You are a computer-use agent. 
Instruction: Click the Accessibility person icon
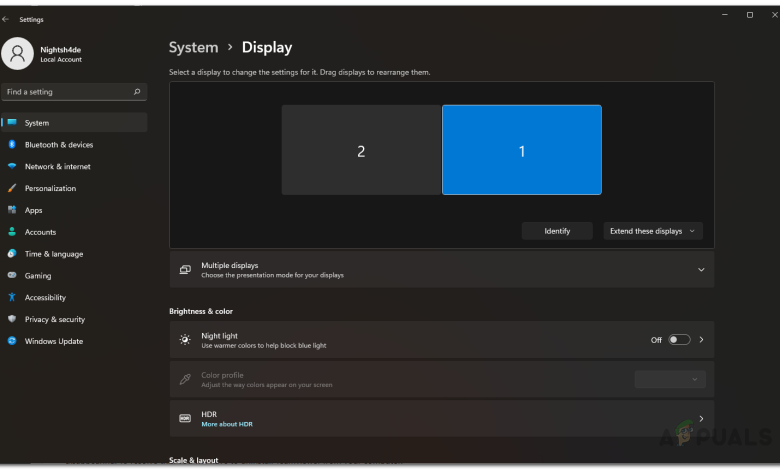coord(12,298)
